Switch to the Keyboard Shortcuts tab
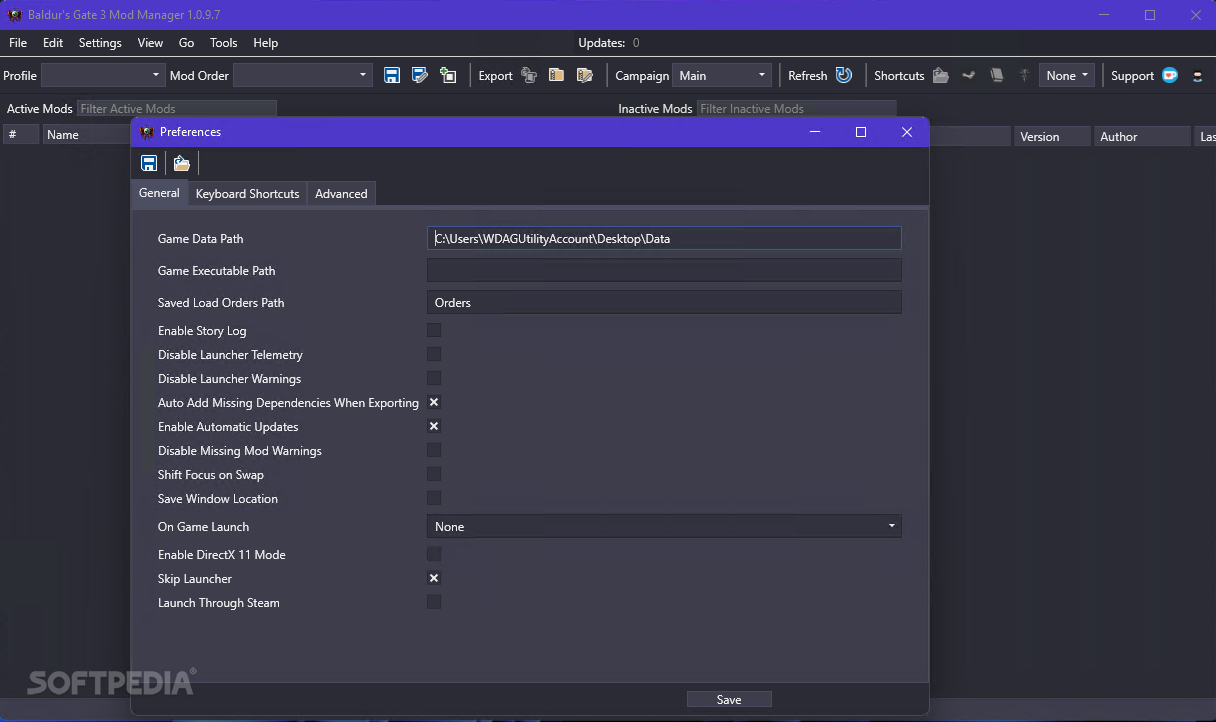 [247, 194]
